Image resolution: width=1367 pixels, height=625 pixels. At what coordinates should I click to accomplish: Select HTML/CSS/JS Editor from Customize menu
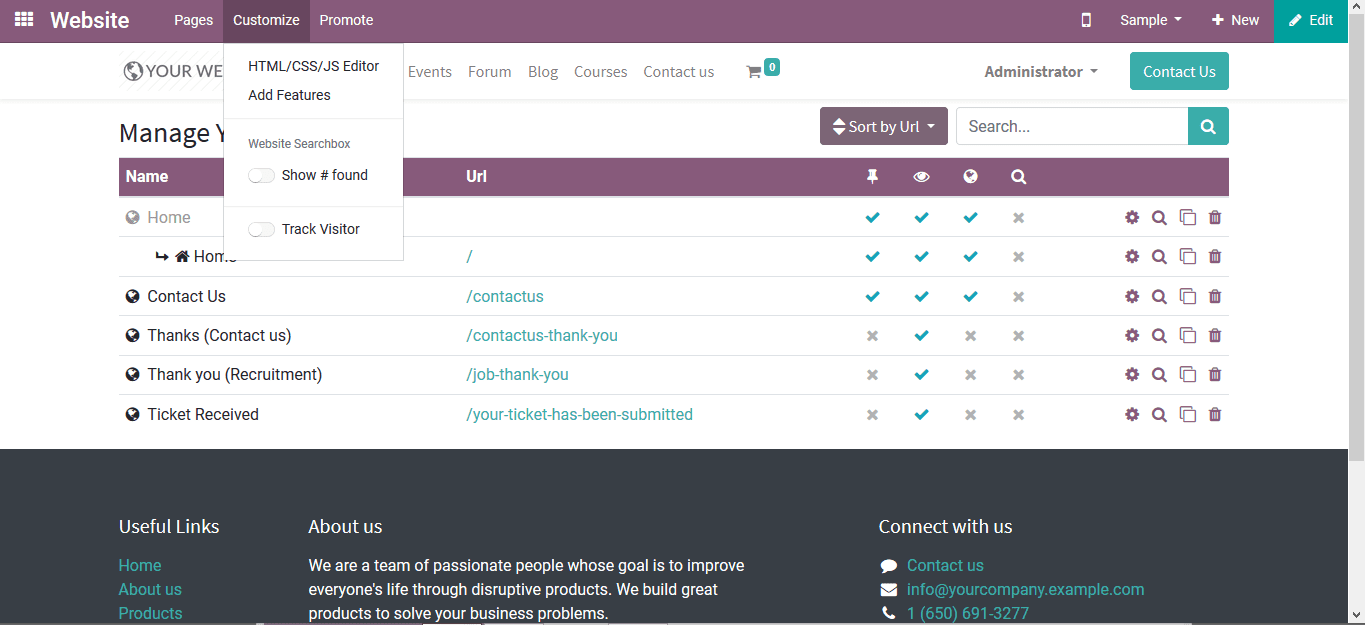[x=313, y=66]
